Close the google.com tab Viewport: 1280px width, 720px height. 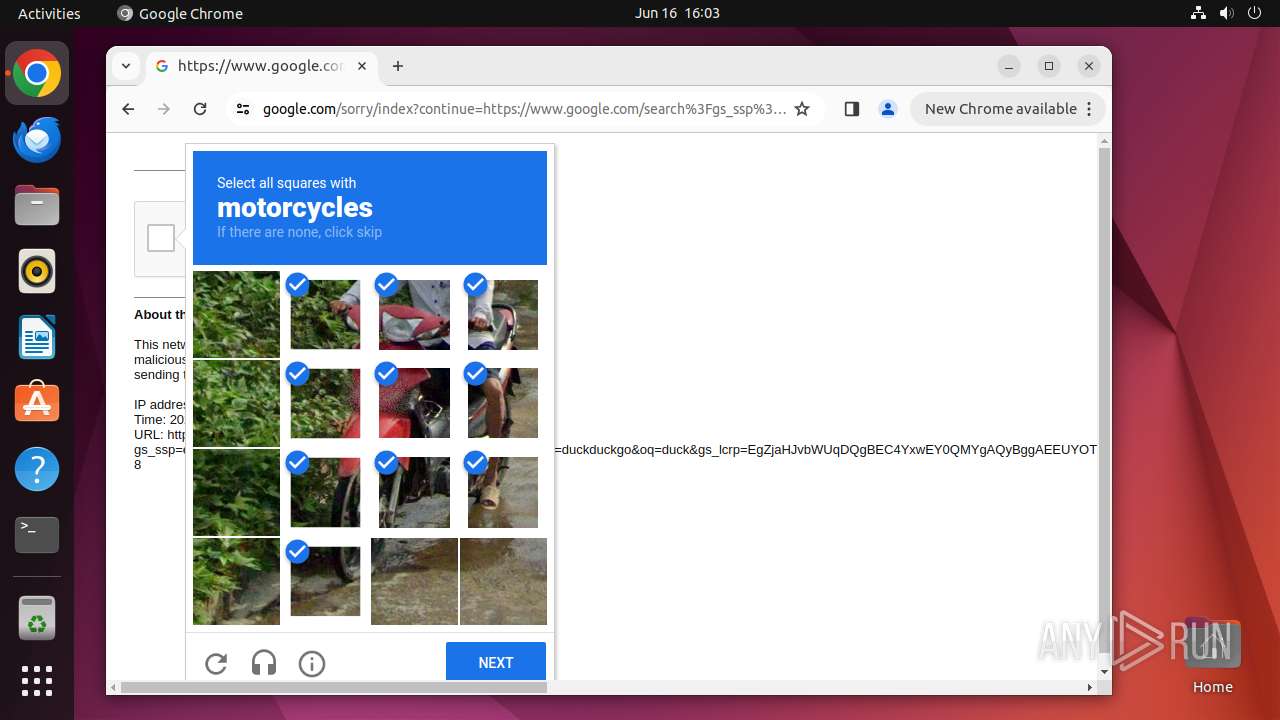(x=362, y=66)
